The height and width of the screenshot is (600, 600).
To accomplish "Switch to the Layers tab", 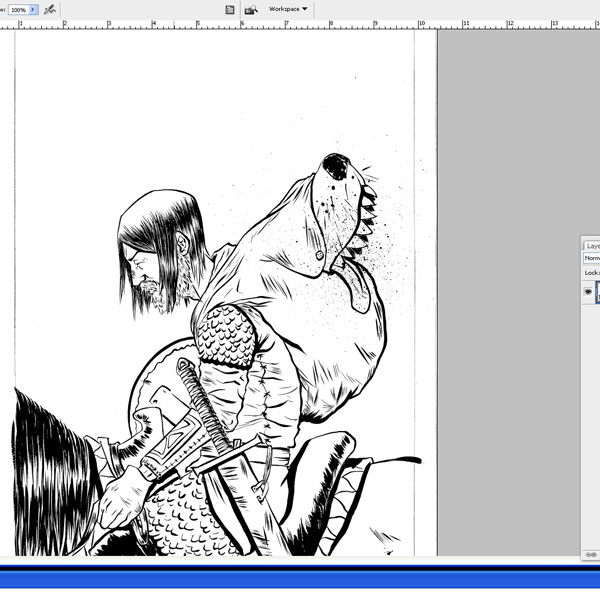I will point(592,245).
